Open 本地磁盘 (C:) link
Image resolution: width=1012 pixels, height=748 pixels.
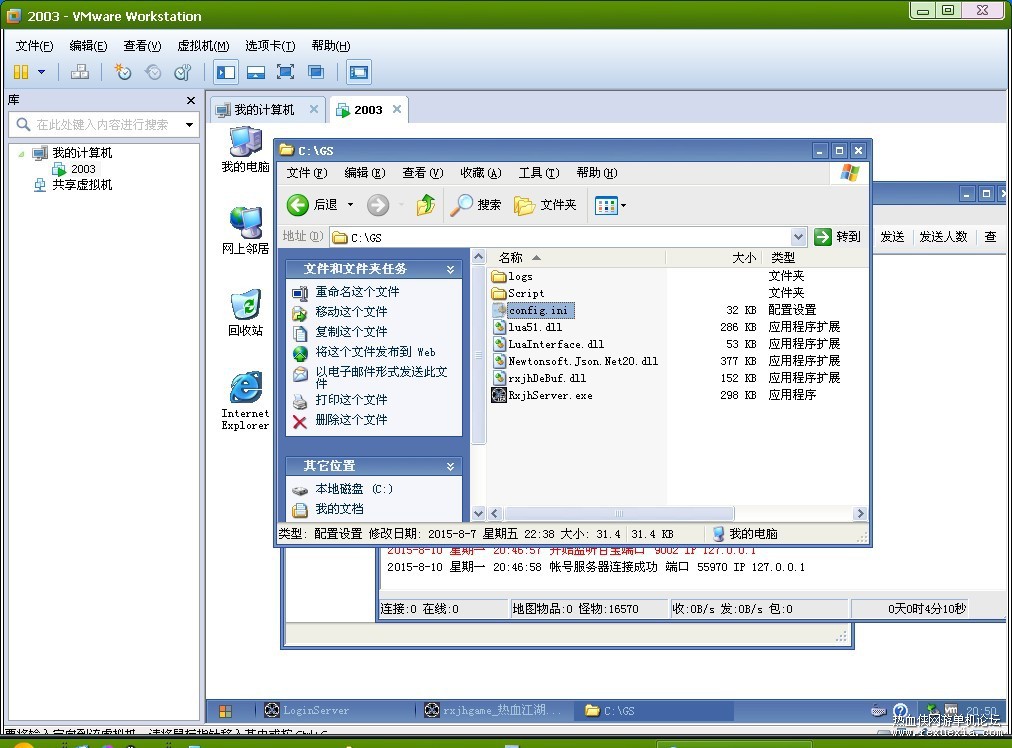pyautogui.click(x=354, y=489)
